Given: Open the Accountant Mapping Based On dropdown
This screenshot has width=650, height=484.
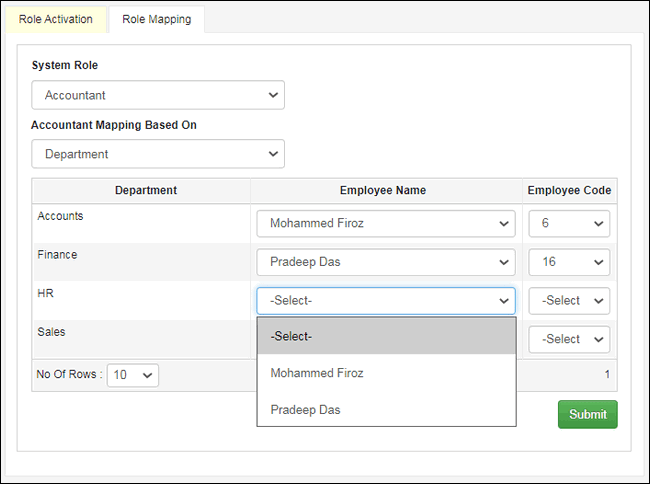Looking at the screenshot, I should click(158, 154).
